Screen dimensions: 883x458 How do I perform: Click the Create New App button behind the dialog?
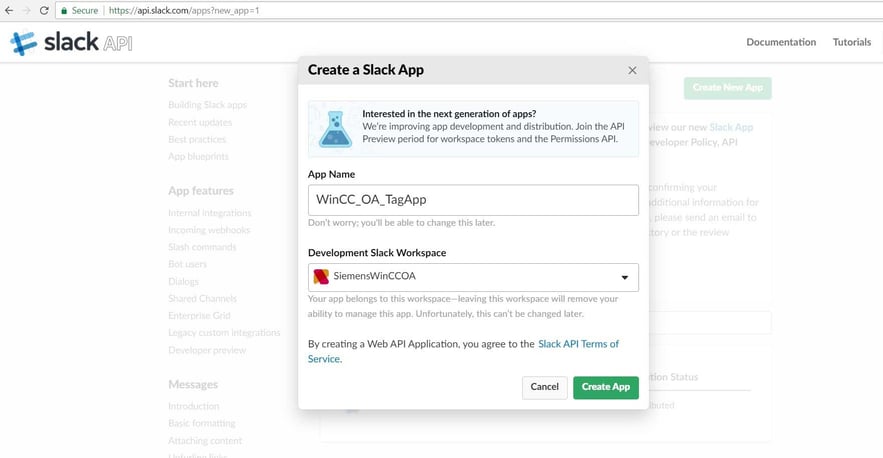(x=728, y=88)
